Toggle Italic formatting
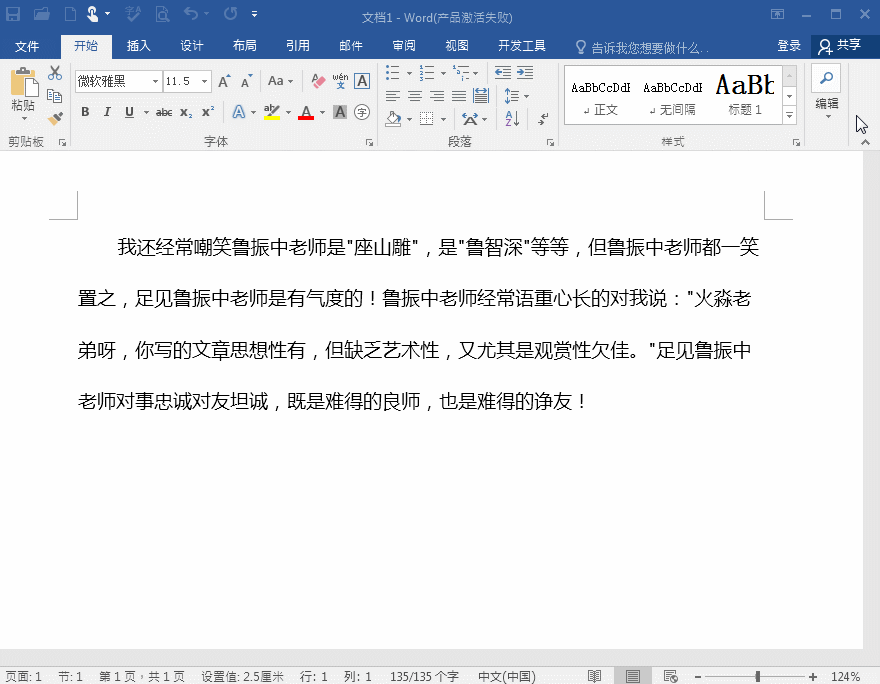Image resolution: width=880 pixels, height=684 pixels. coord(107,112)
